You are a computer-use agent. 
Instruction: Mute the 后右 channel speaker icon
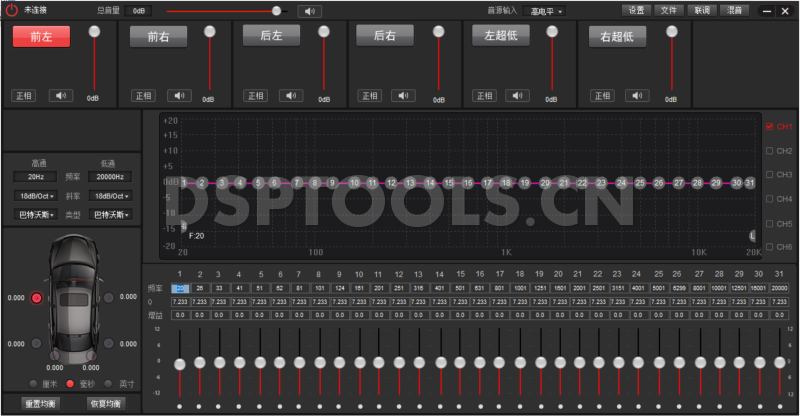407,96
